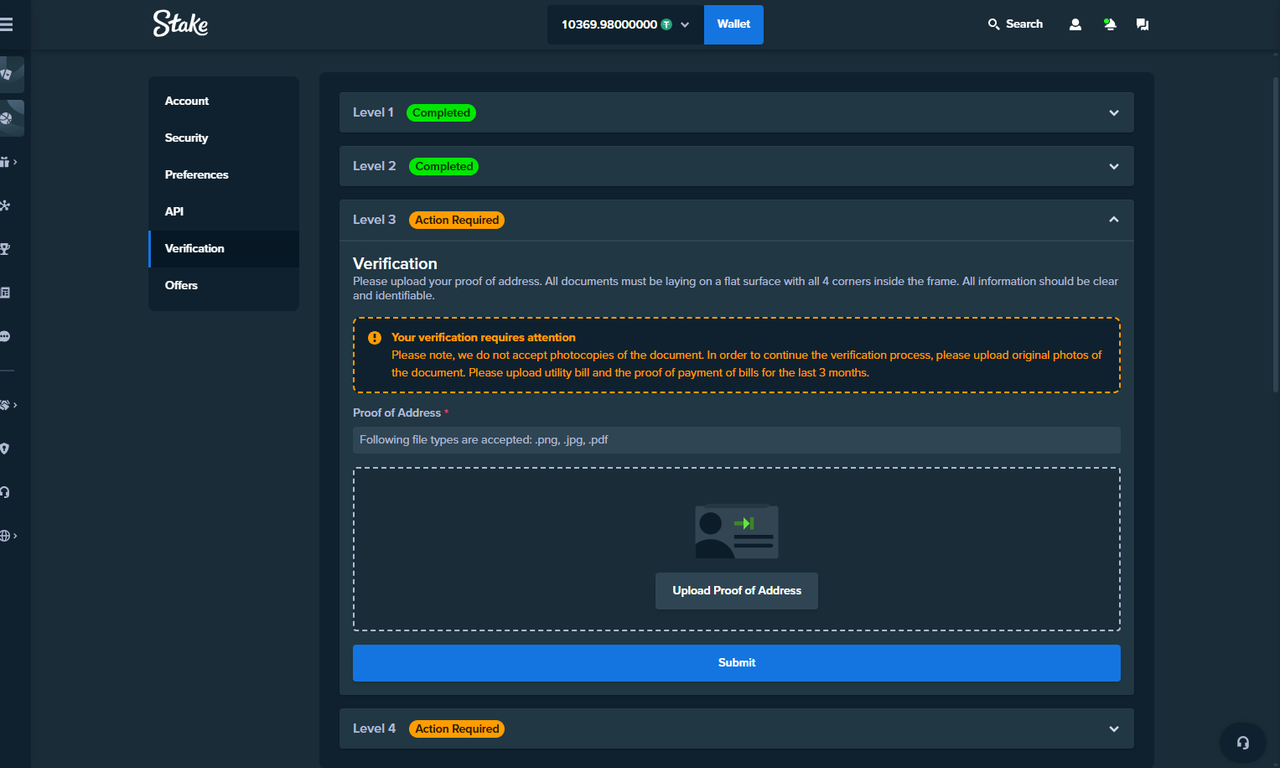Open the balance currency dropdown
This screenshot has width=1280, height=768.
tap(685, 25)
